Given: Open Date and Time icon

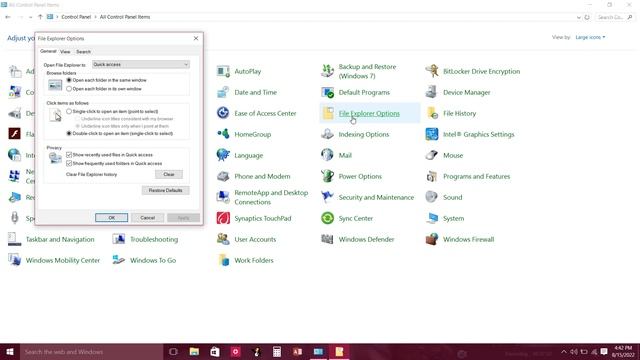Looking at the screenshot, I should [223, 92].
